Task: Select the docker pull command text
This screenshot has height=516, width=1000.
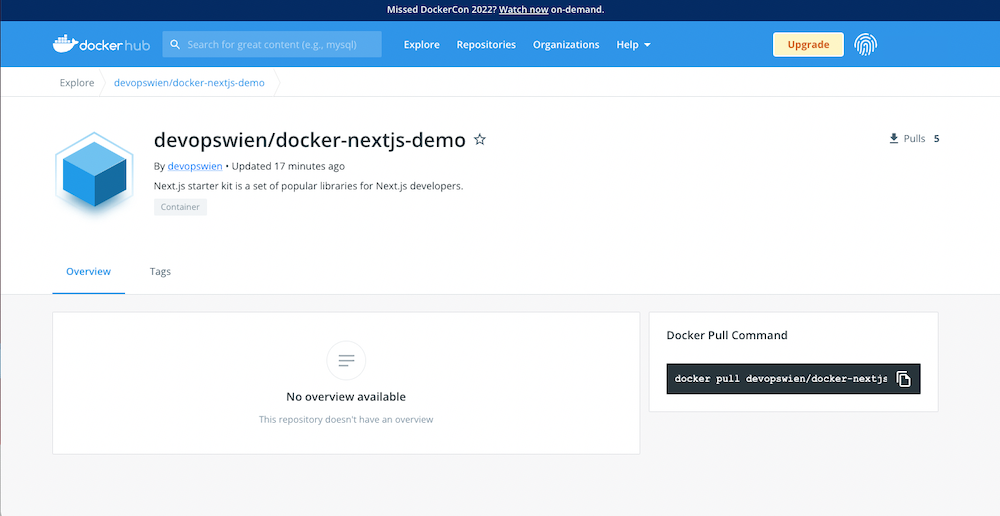Action: (781, 379)
